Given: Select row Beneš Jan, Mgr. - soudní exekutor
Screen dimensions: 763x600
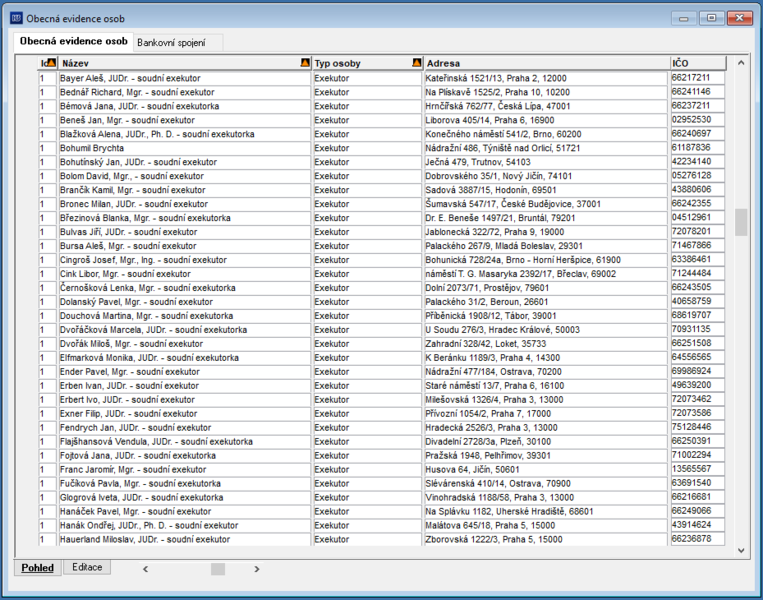Looking at the screenshot, I should pos(382,120).
